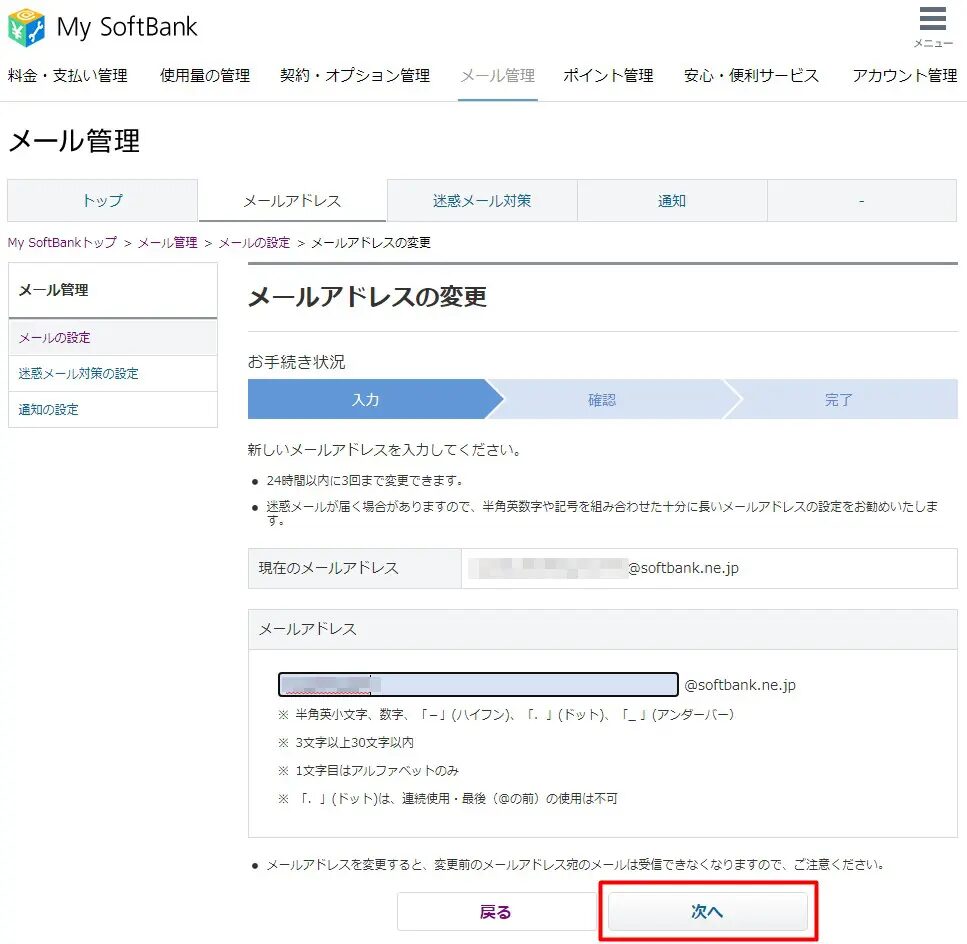Switch to the メールアドレス tab
Screen dimensions: 967x944
pos(292,201)
